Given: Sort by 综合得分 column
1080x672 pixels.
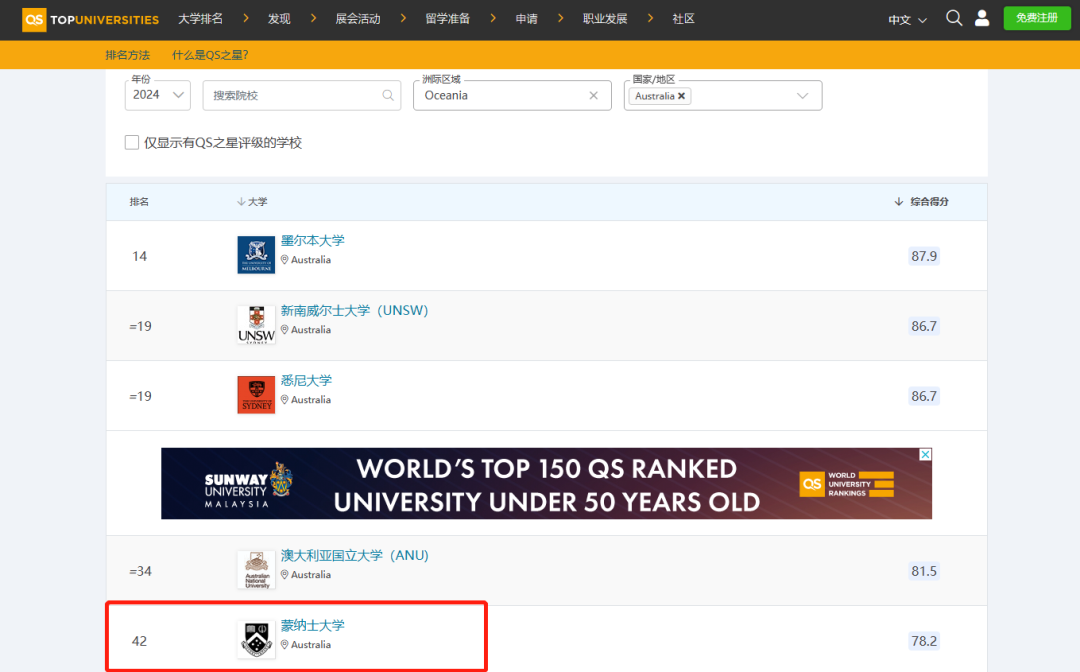Looking at the screenshot, I should click(x=921, y=202).
